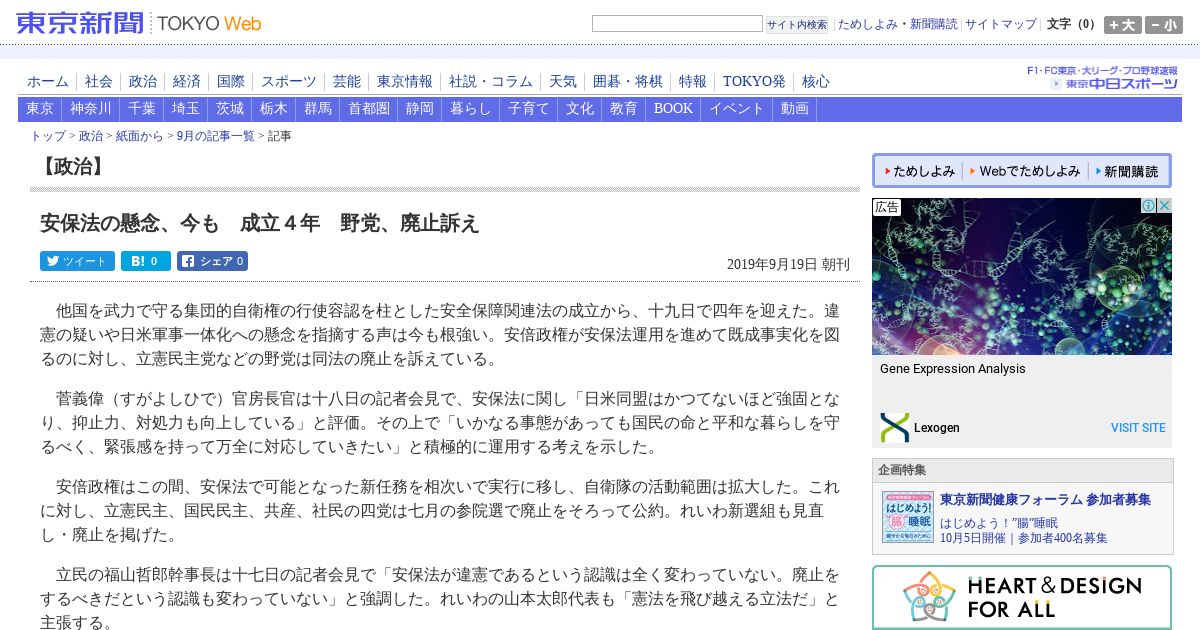
Task: Select the 神奈川 regional tab
Action: tap(91, 109)
